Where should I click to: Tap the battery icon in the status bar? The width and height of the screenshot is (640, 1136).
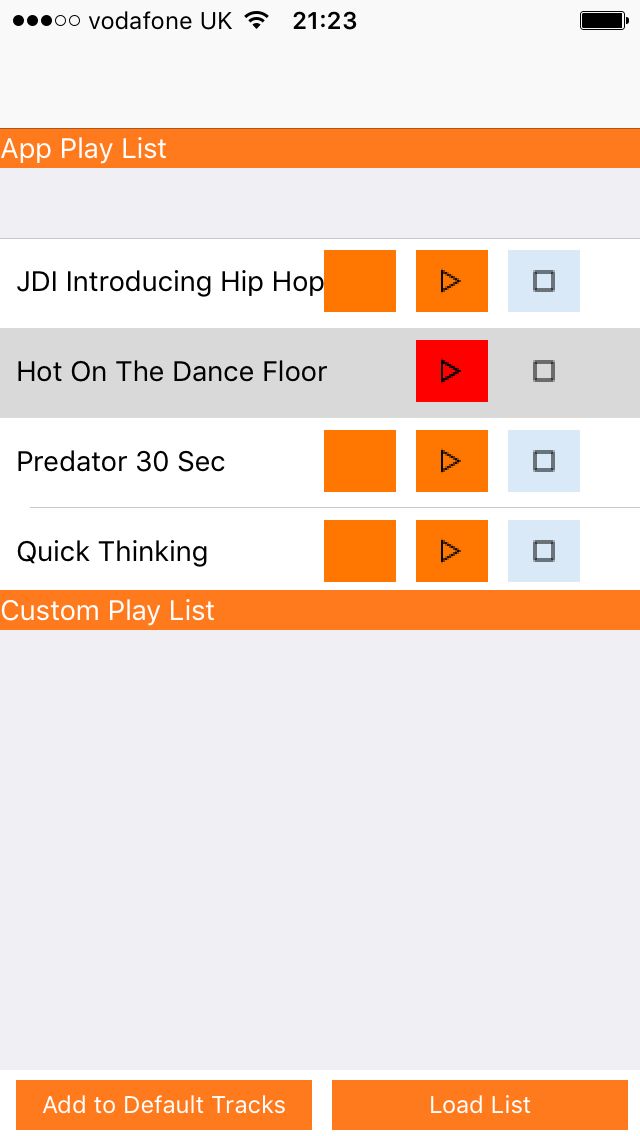603,21
